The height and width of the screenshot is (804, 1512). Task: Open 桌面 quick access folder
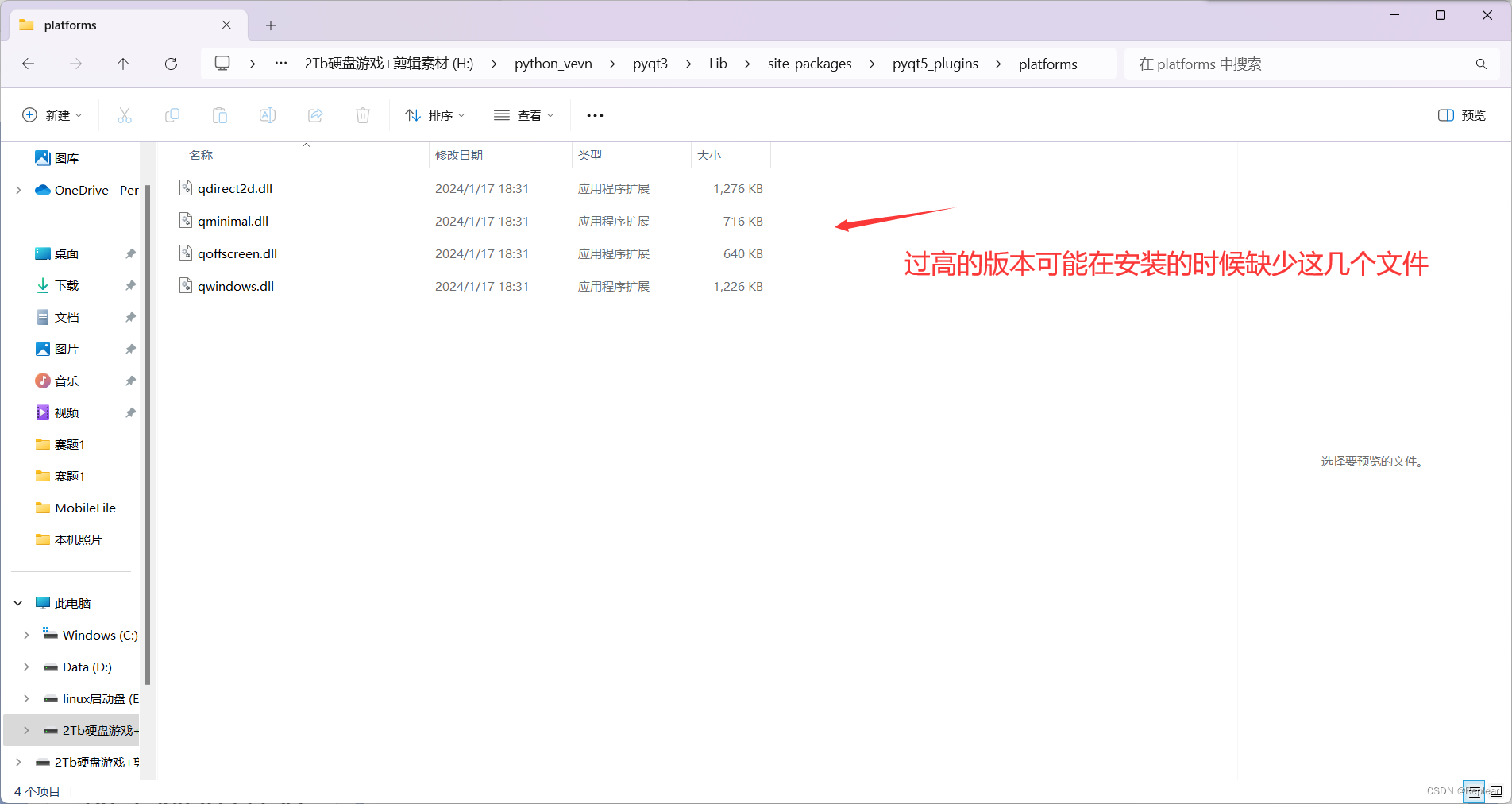[57, 253]
